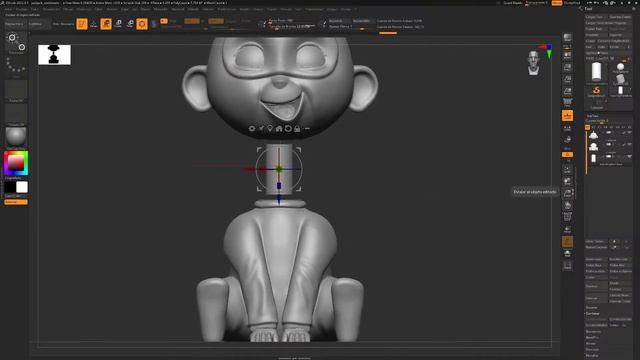Toggle the gizmo lock icon
The height and width of the screenshot is (360, 640).
tap(297, 129)
